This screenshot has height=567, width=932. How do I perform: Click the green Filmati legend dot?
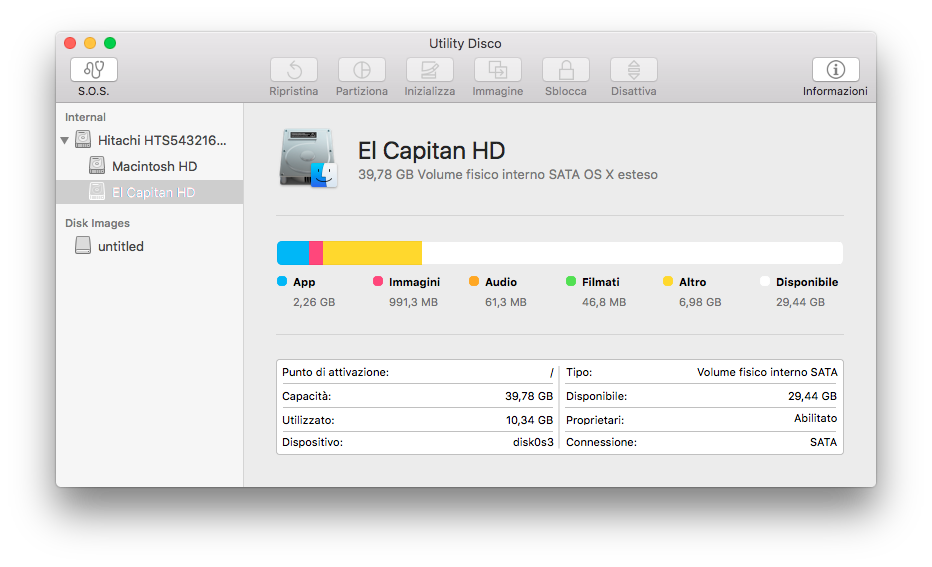click(571, 281)
